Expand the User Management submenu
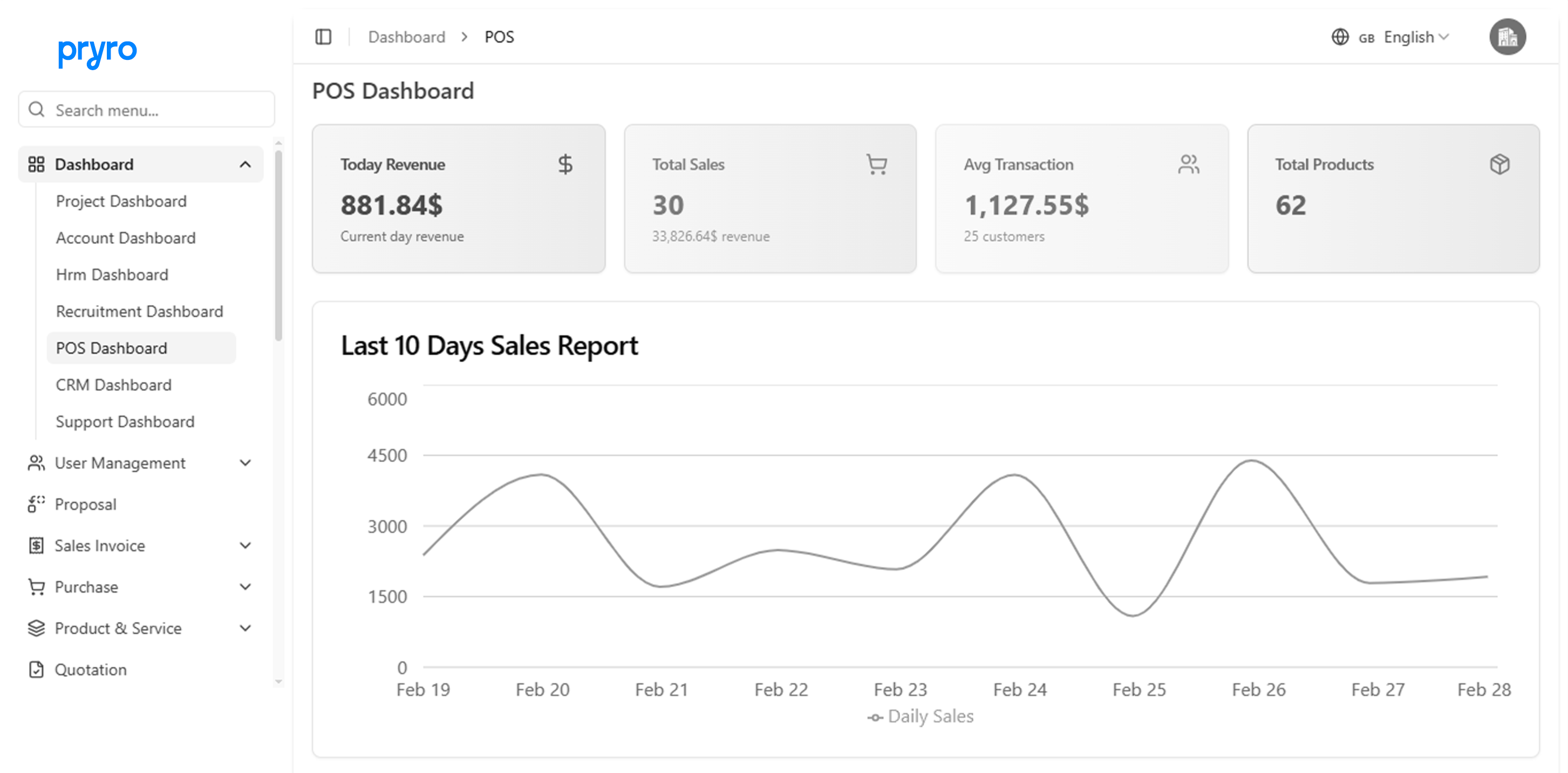Screen dimensions: 1568x773 point(246,463)
